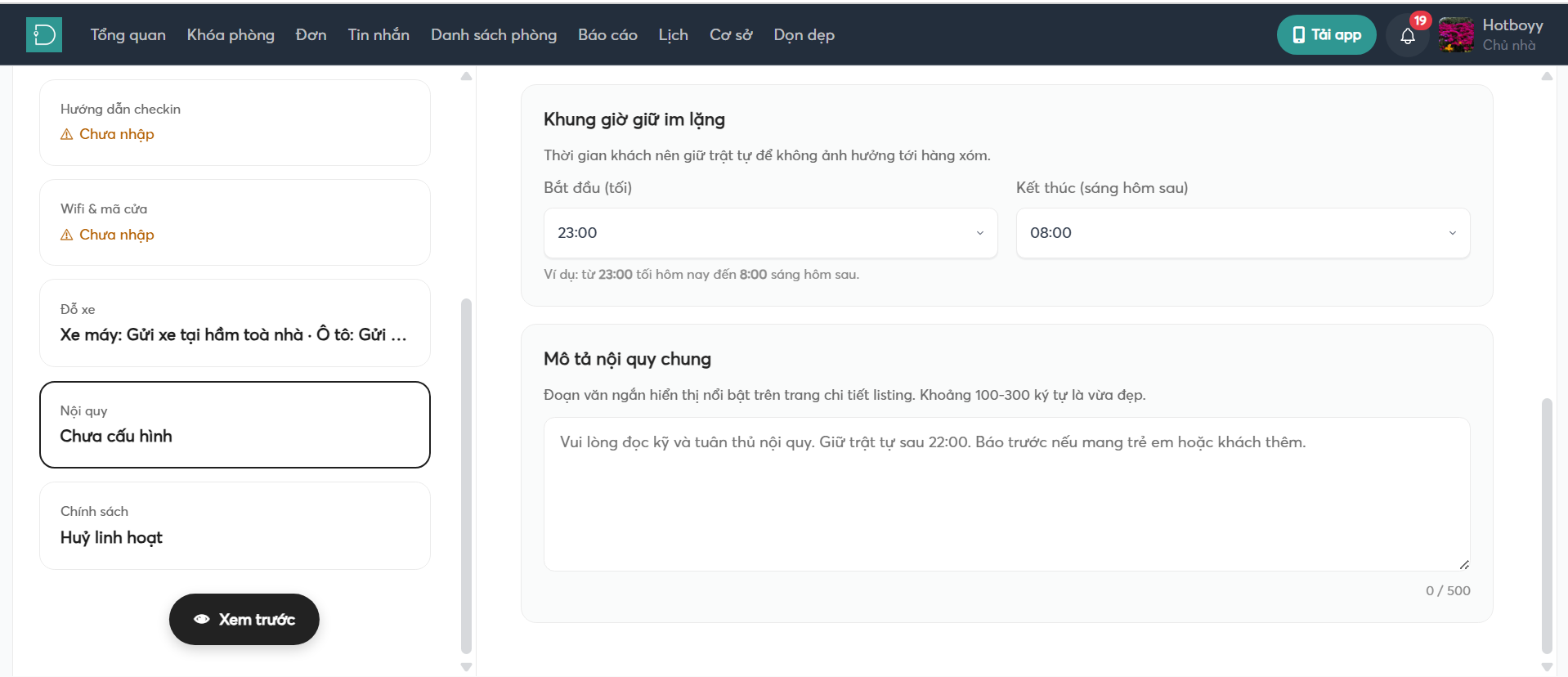Open the Đơn menu
Screen dimensions: 1568x677
(311, 35)
